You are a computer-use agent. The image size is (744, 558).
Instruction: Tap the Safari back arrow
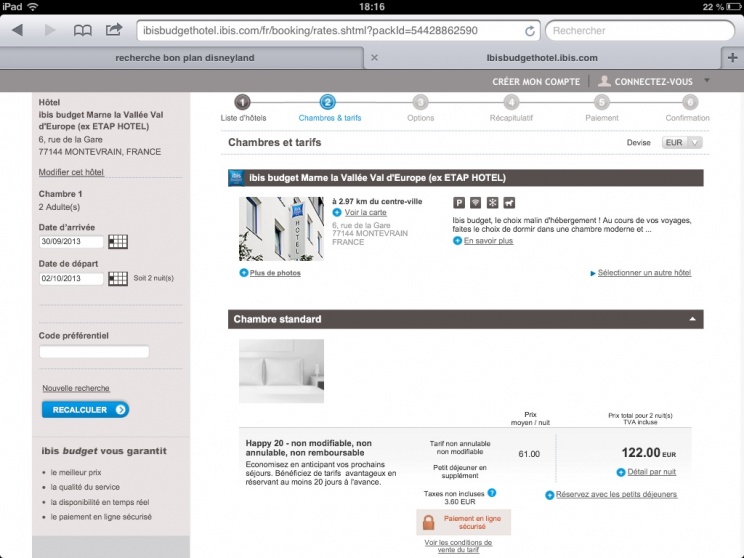[17, 30]
